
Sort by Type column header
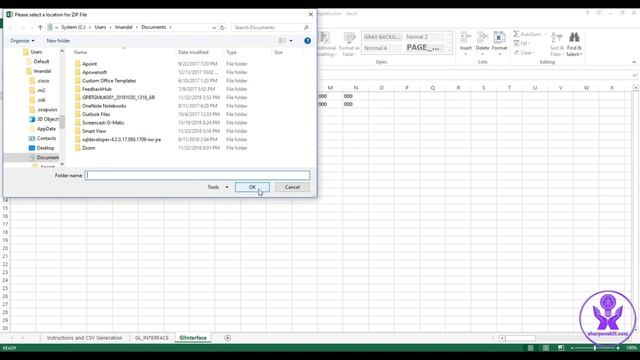pyautogui.click(x=231, y=52)
